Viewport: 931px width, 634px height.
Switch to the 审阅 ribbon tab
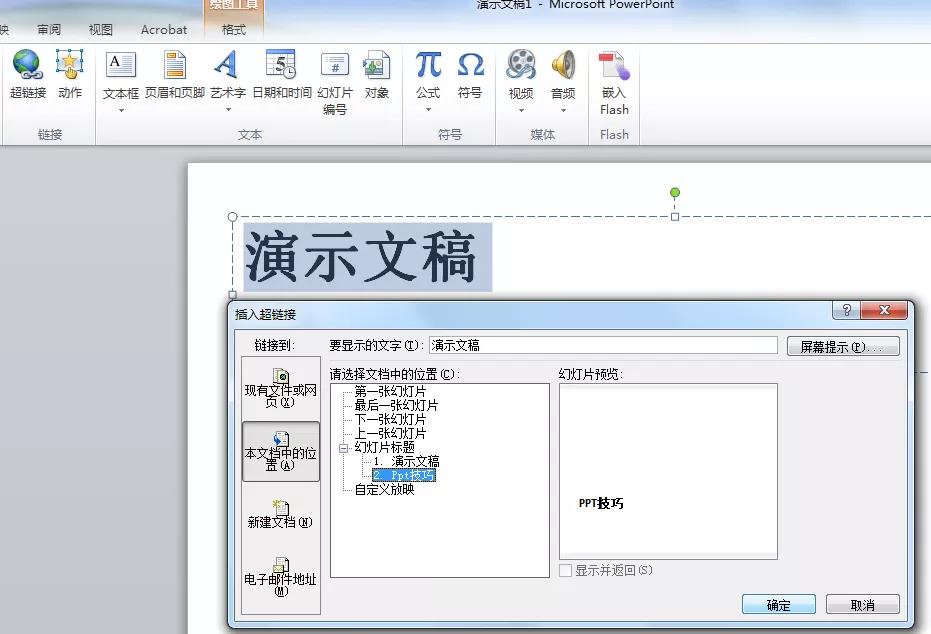[x=48, y=29]
